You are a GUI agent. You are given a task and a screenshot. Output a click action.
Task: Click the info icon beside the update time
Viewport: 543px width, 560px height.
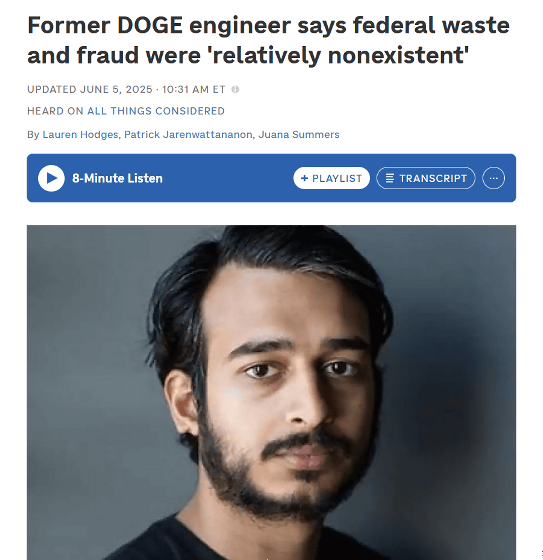coord(235,89)
